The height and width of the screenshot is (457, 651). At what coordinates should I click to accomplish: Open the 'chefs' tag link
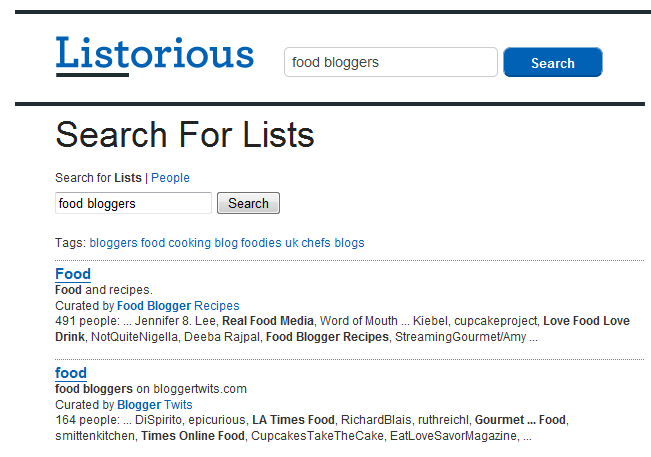tap(316, 243)
